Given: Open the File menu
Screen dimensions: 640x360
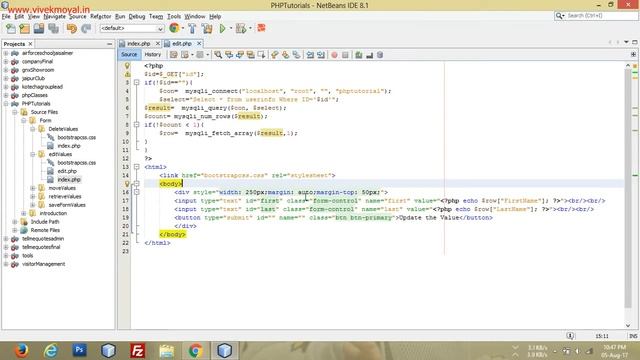Looking at the screenshot, I should 6,16.
